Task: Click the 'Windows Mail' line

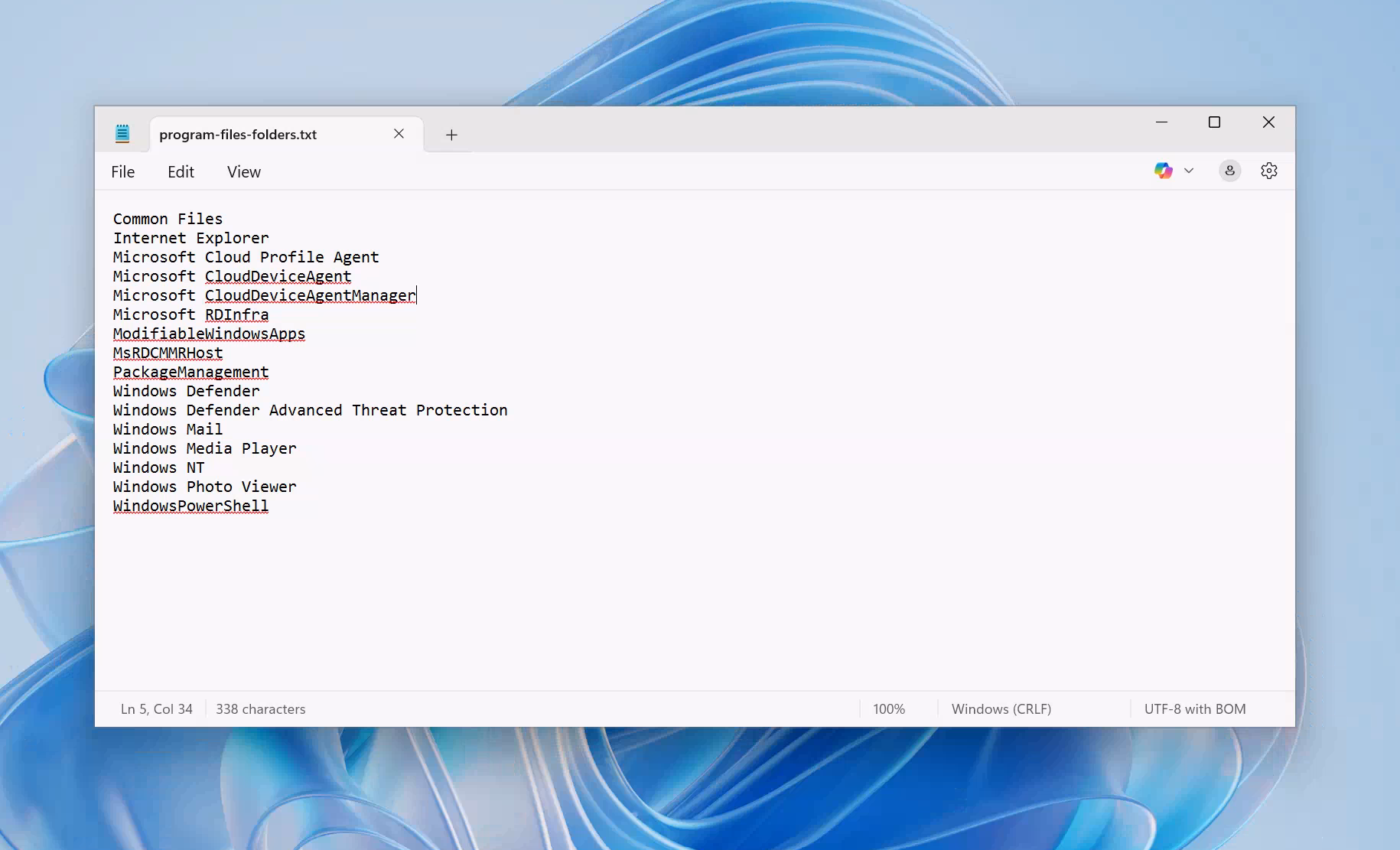Action: click(168, 429)
